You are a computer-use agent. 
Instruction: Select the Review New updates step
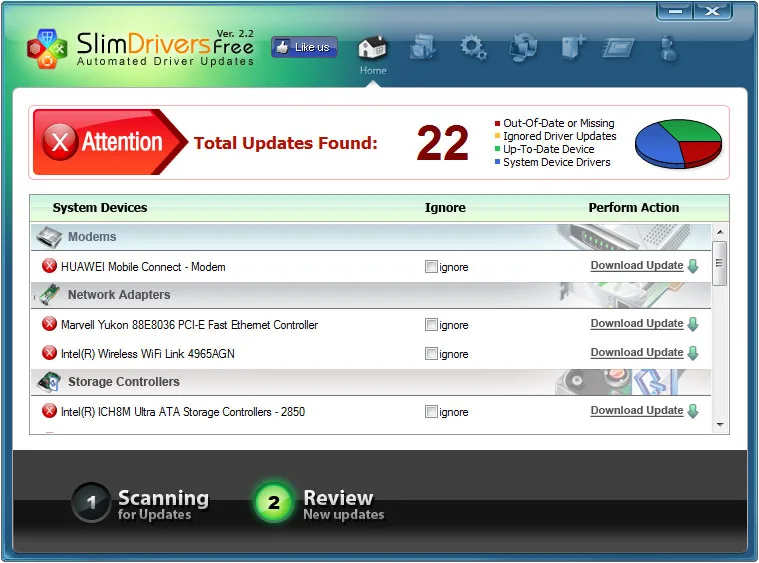click(319, 503)
